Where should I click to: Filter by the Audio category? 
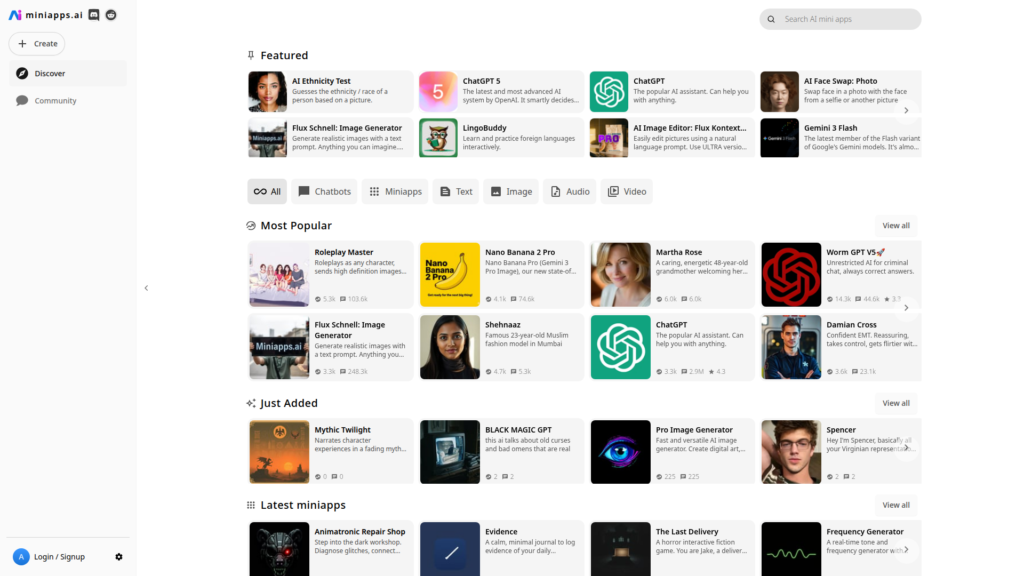coord(569,191)
